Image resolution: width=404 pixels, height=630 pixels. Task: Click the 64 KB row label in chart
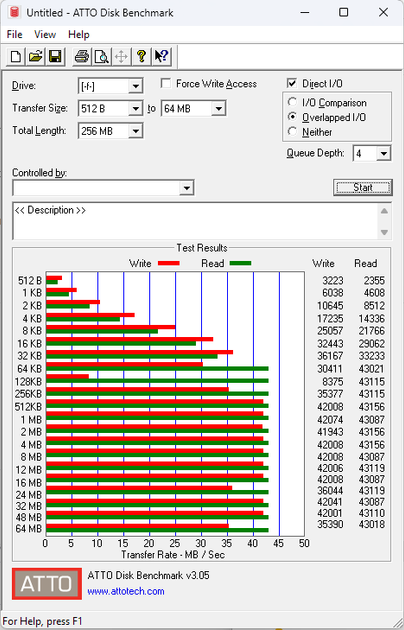[x=29, y=368]
